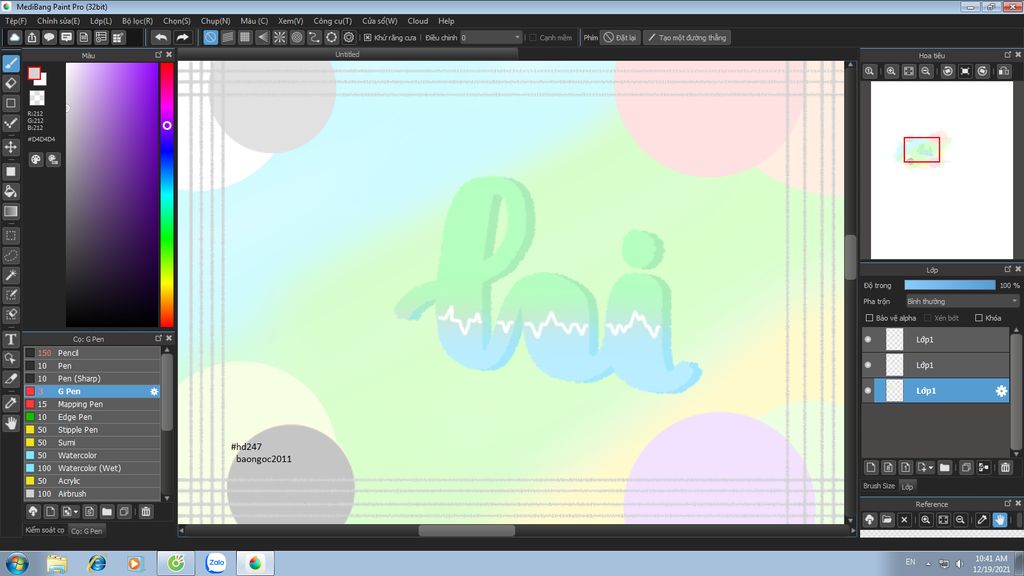Screen dimensions: 1024x576
Task: Open gear settings of highlighted Lớp1 layer
Action: [1001, 391]
